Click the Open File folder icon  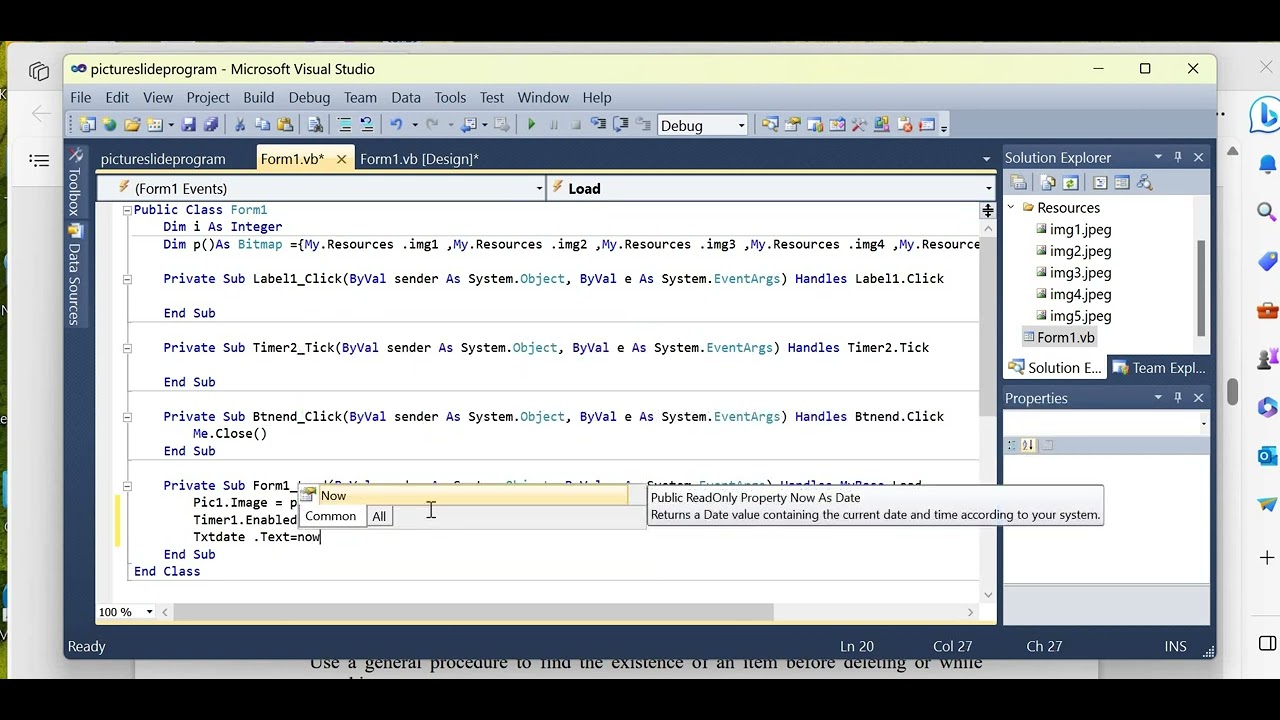click(132, 125)
